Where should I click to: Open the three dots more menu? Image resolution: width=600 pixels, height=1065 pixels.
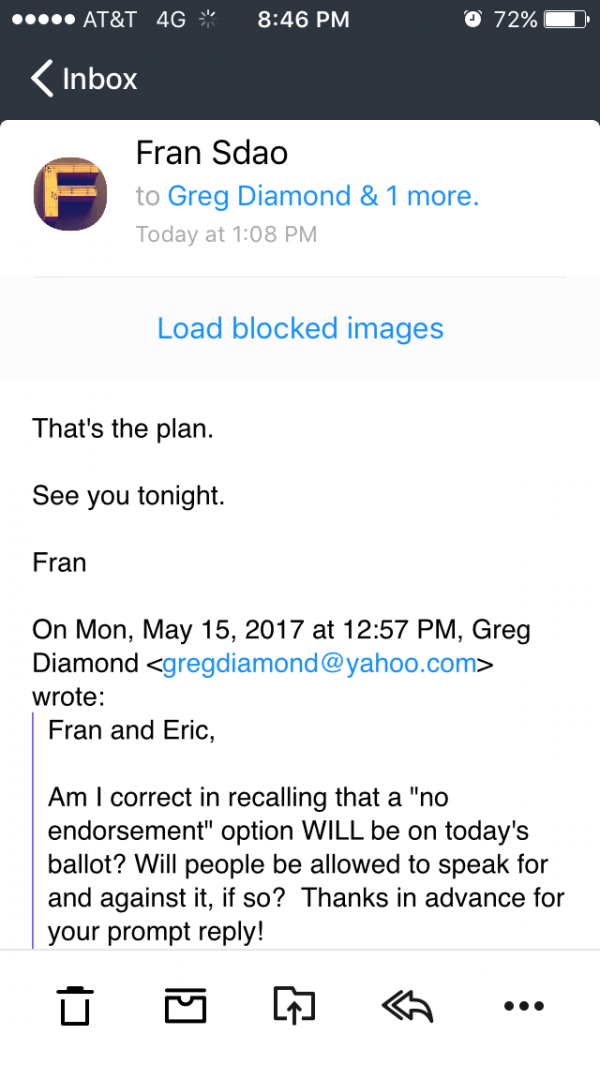coord(523,1006)
